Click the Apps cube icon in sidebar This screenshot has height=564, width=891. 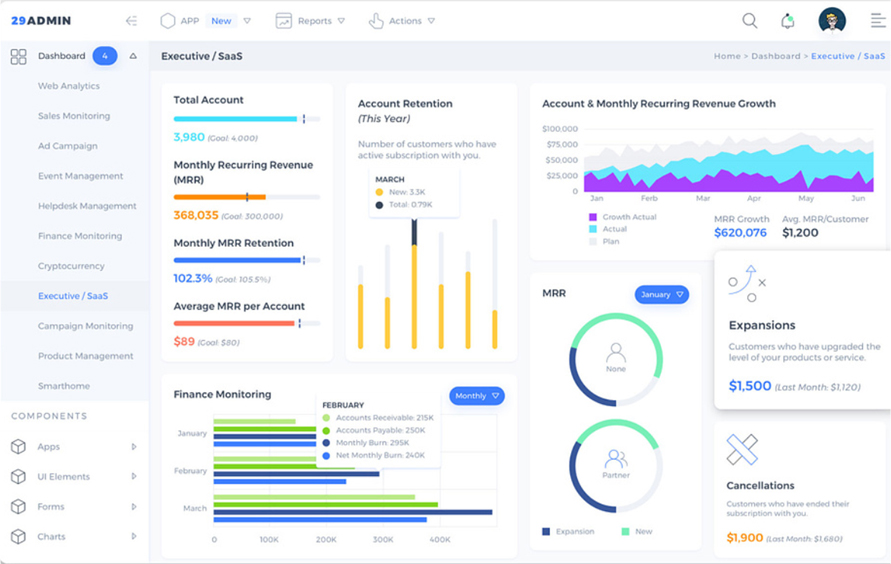point(18,447)
